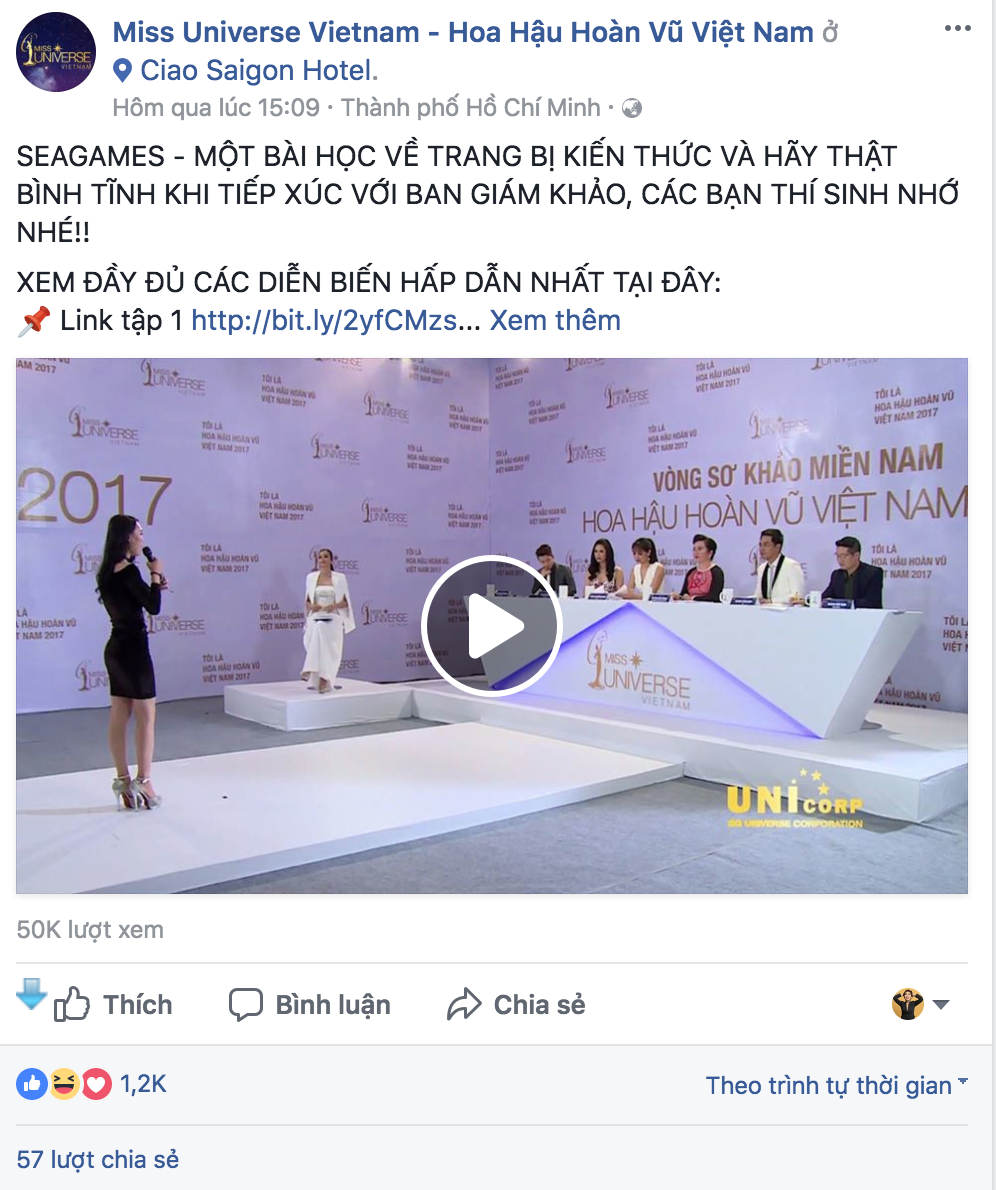Click the Chia sẻ share arrow icon
Image resolution: width=996 pixels, height=1190 pixels.
pos(464,1004)
